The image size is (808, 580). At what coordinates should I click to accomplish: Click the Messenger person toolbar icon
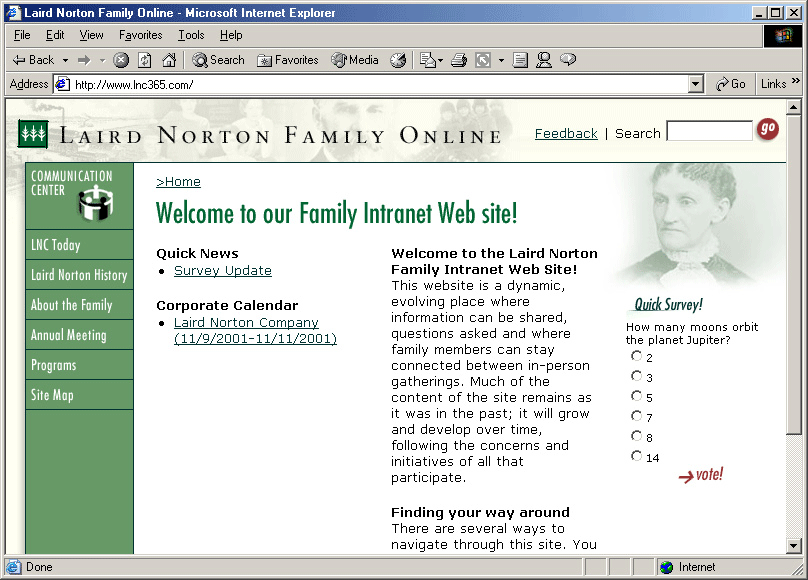[544, 60]
